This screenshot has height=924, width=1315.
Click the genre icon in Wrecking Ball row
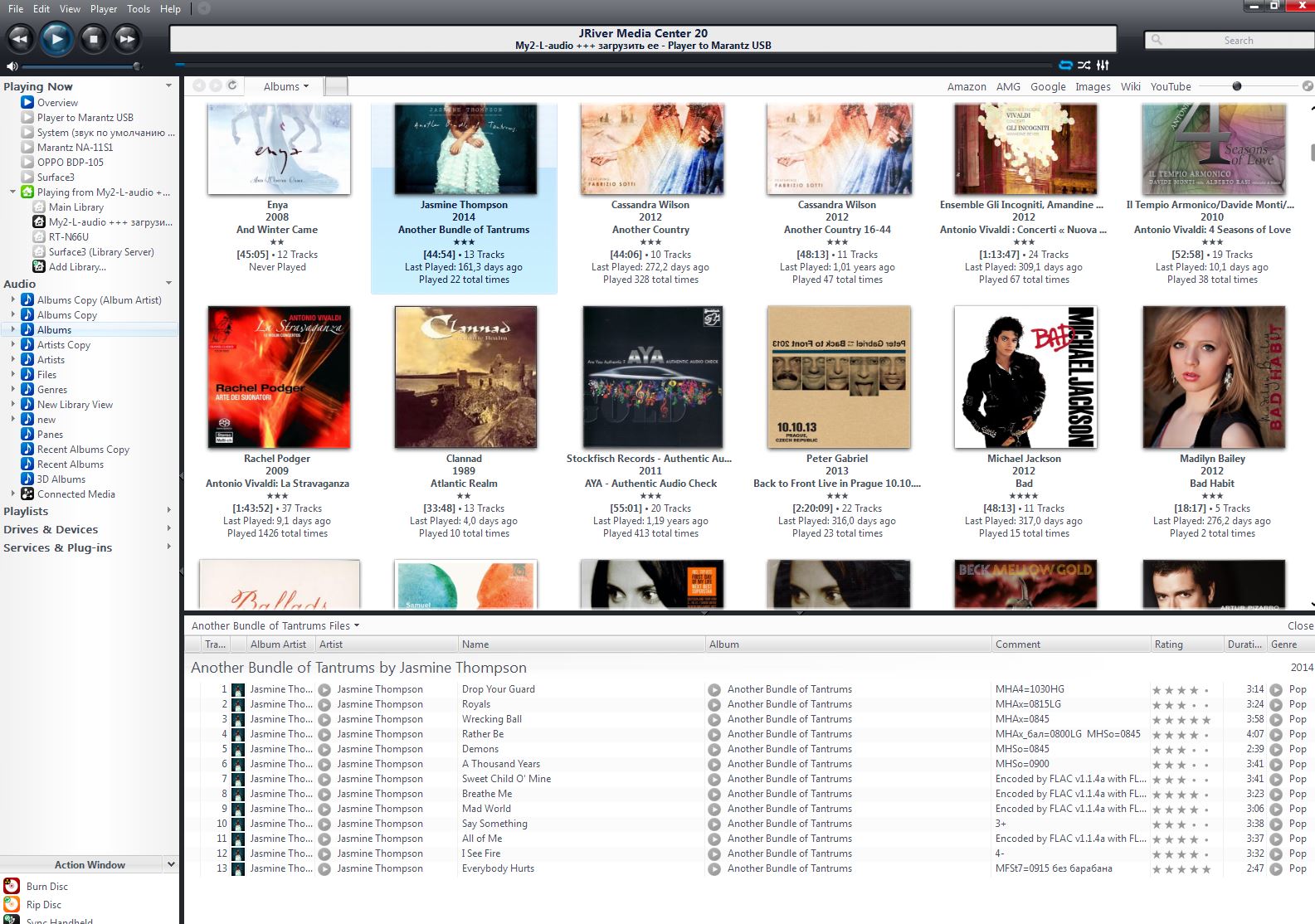click(x=1276, y=719)
